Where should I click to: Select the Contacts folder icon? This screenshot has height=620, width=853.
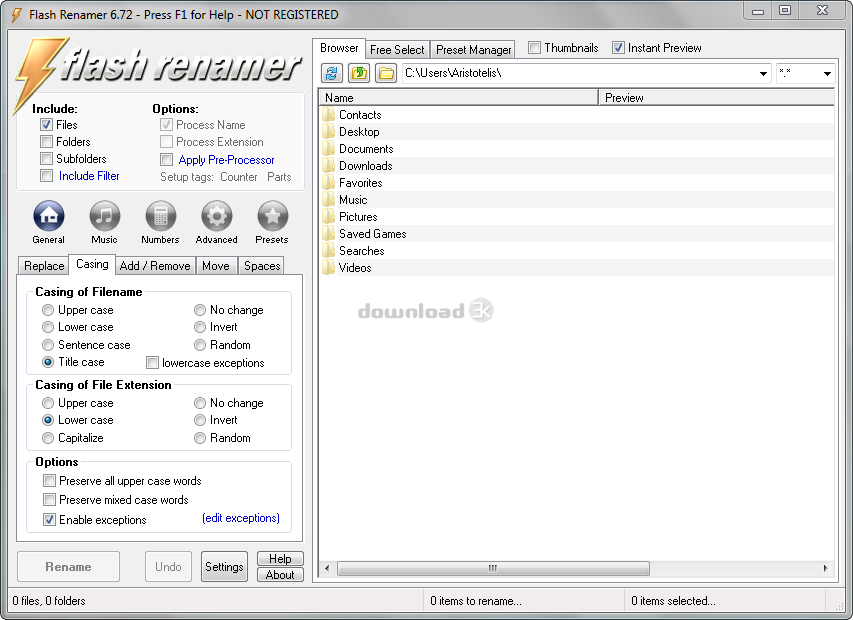[x=328, y=115]
